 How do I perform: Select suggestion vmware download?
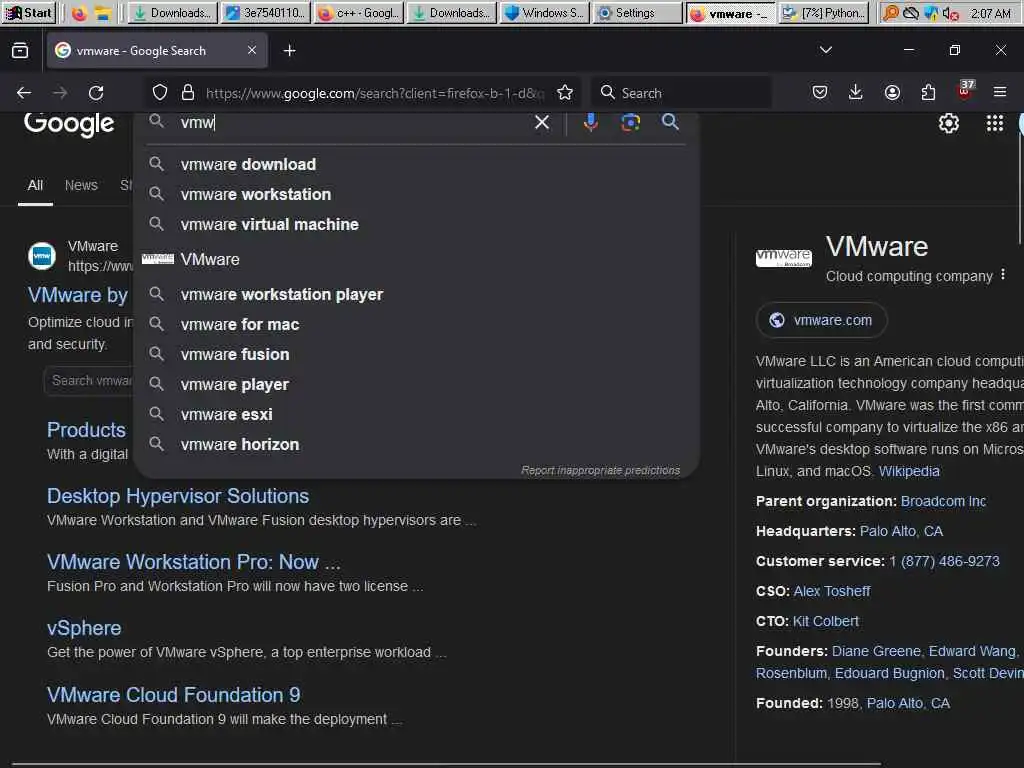pos(417,165)
